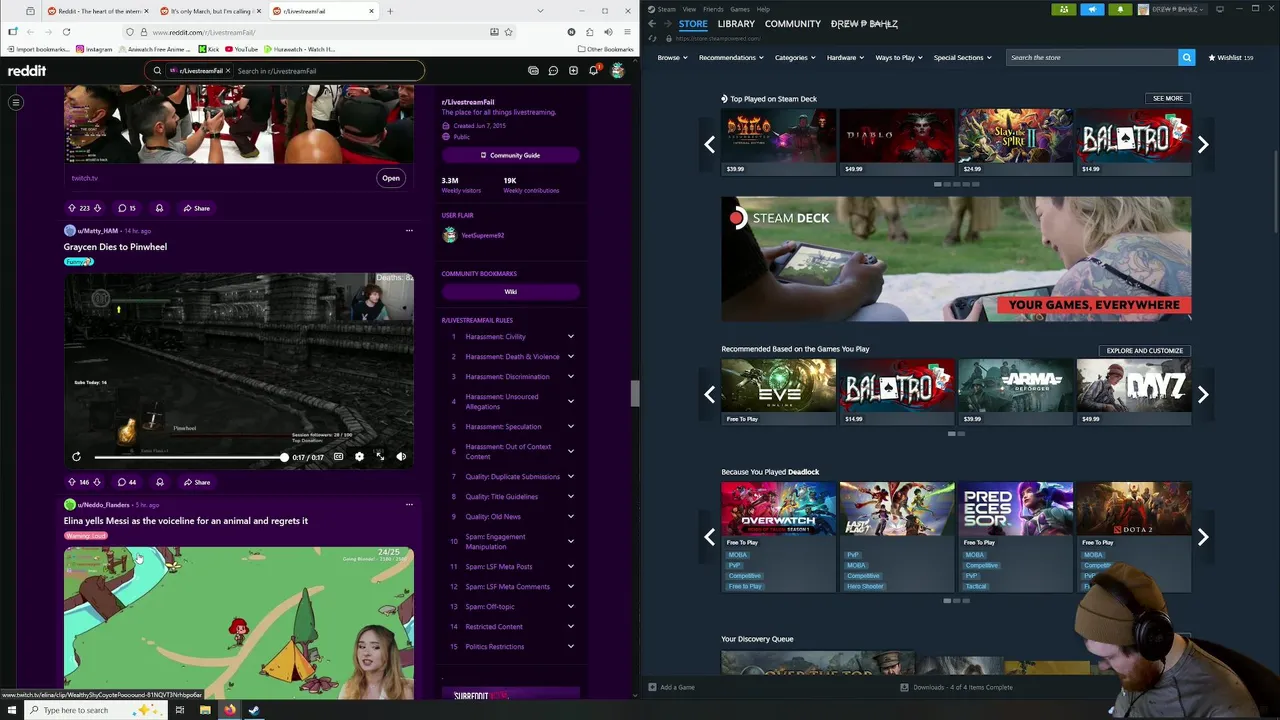The image size is (1280, 720).
Task: Open the Special Sections dropdown in Steam
Action: coord(963,58)
